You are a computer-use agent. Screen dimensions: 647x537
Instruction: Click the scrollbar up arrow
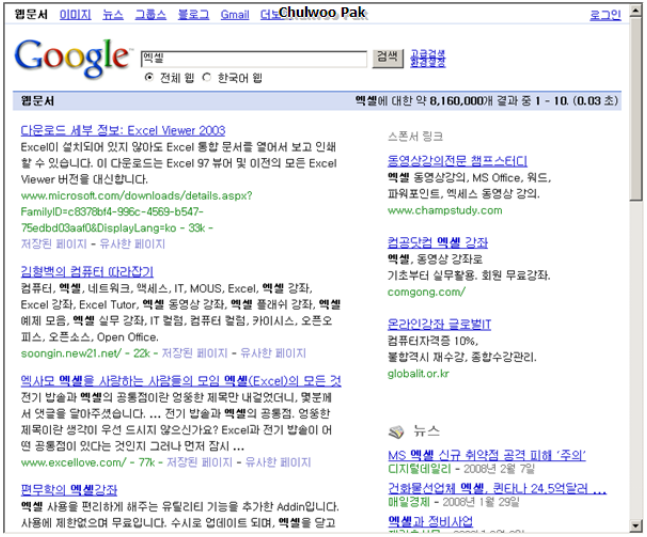636,11
